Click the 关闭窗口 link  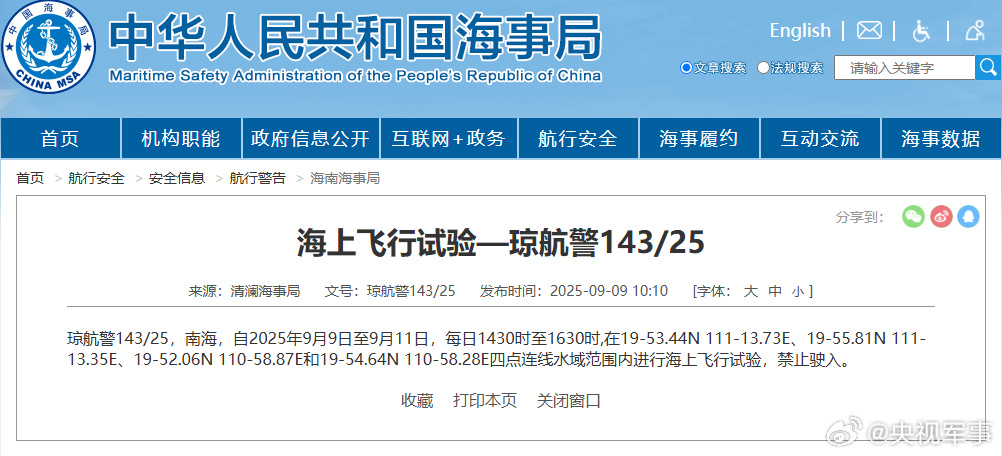569,400
